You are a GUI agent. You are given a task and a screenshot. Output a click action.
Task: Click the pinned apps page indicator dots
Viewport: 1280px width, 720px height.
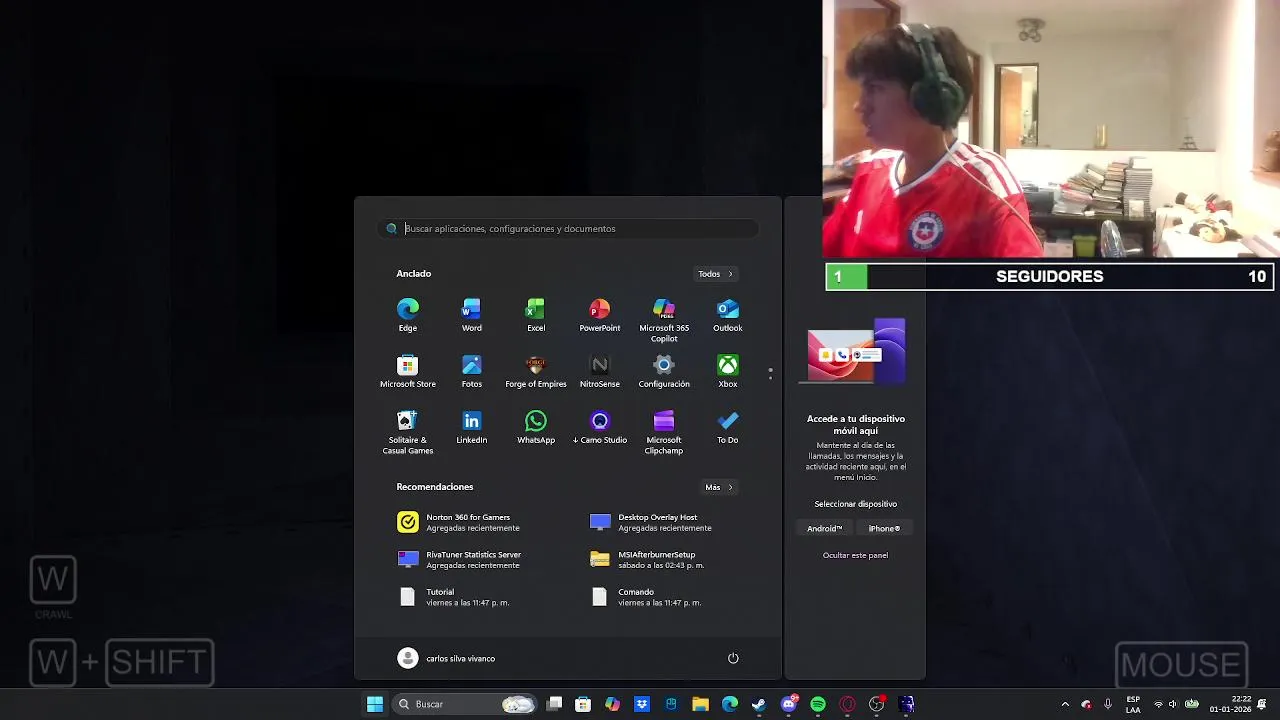770,373
